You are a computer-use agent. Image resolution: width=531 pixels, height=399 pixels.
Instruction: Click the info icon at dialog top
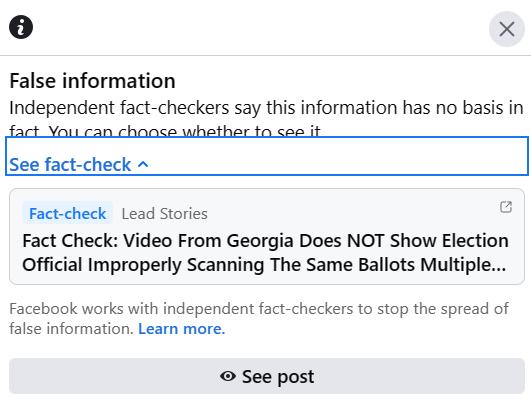point(21,27)
